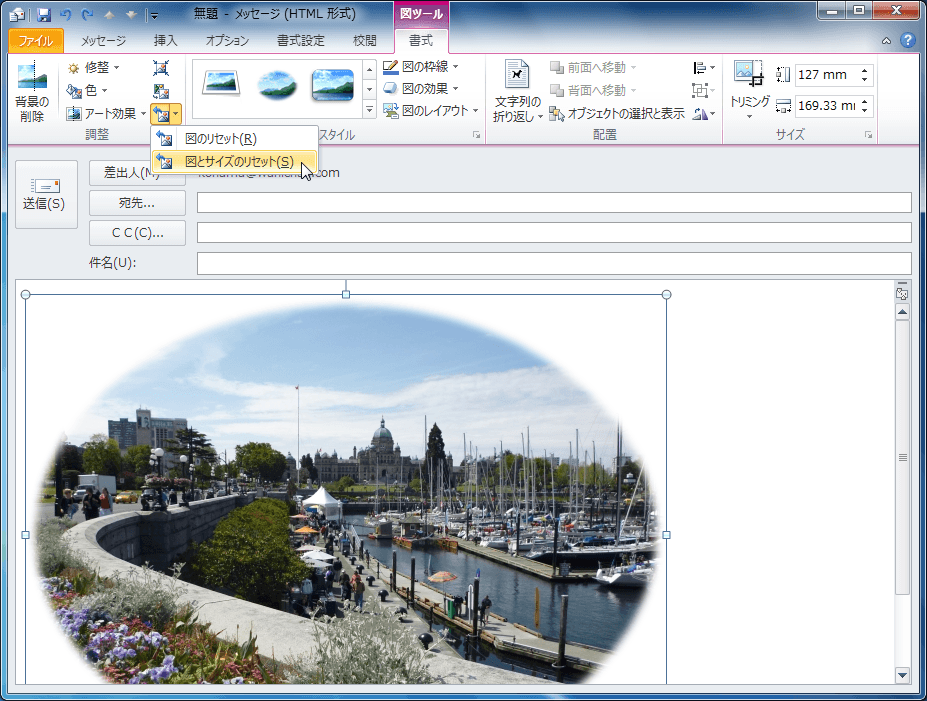Viewport: 927px width, 701px height.
Task: Click the Undo icon in quick access toolbar
Action: (66, 14)
